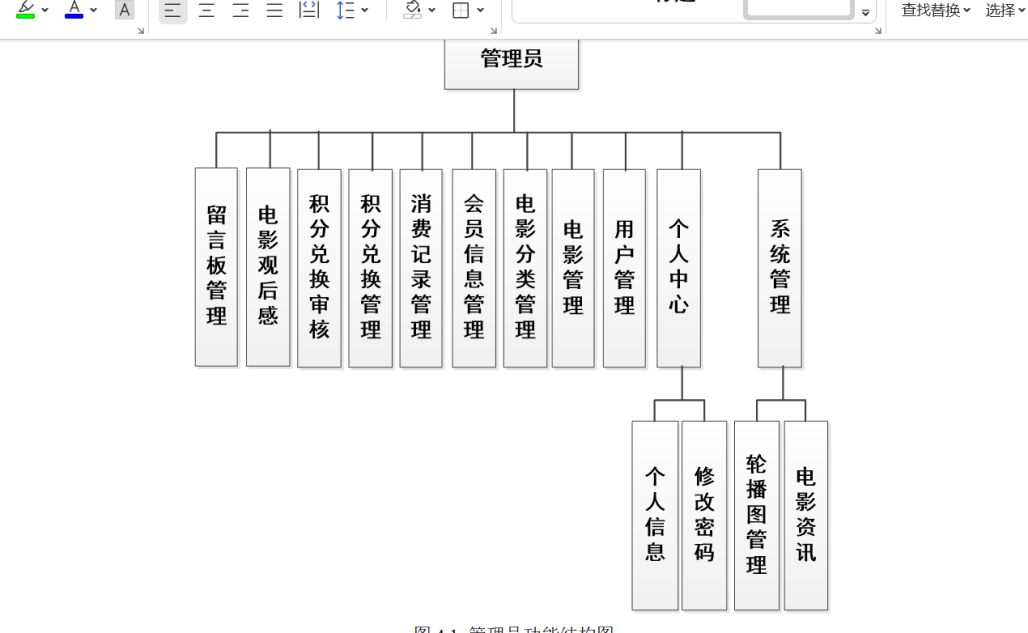Click the borders icon

pos(461,10)
